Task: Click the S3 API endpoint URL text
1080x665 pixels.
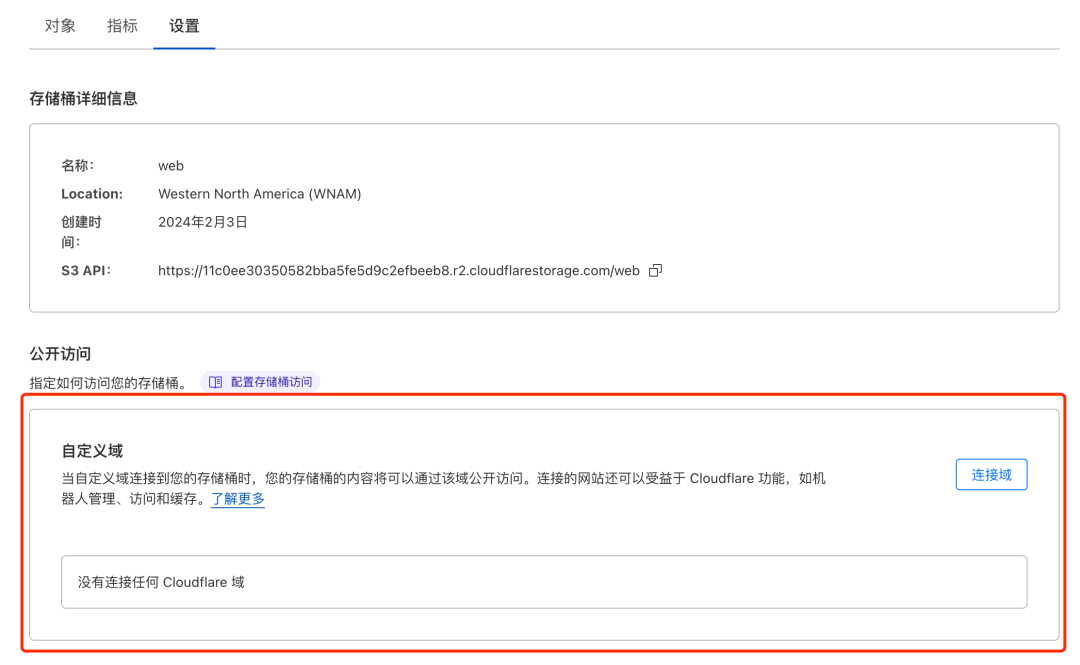Action: (399, 270)
